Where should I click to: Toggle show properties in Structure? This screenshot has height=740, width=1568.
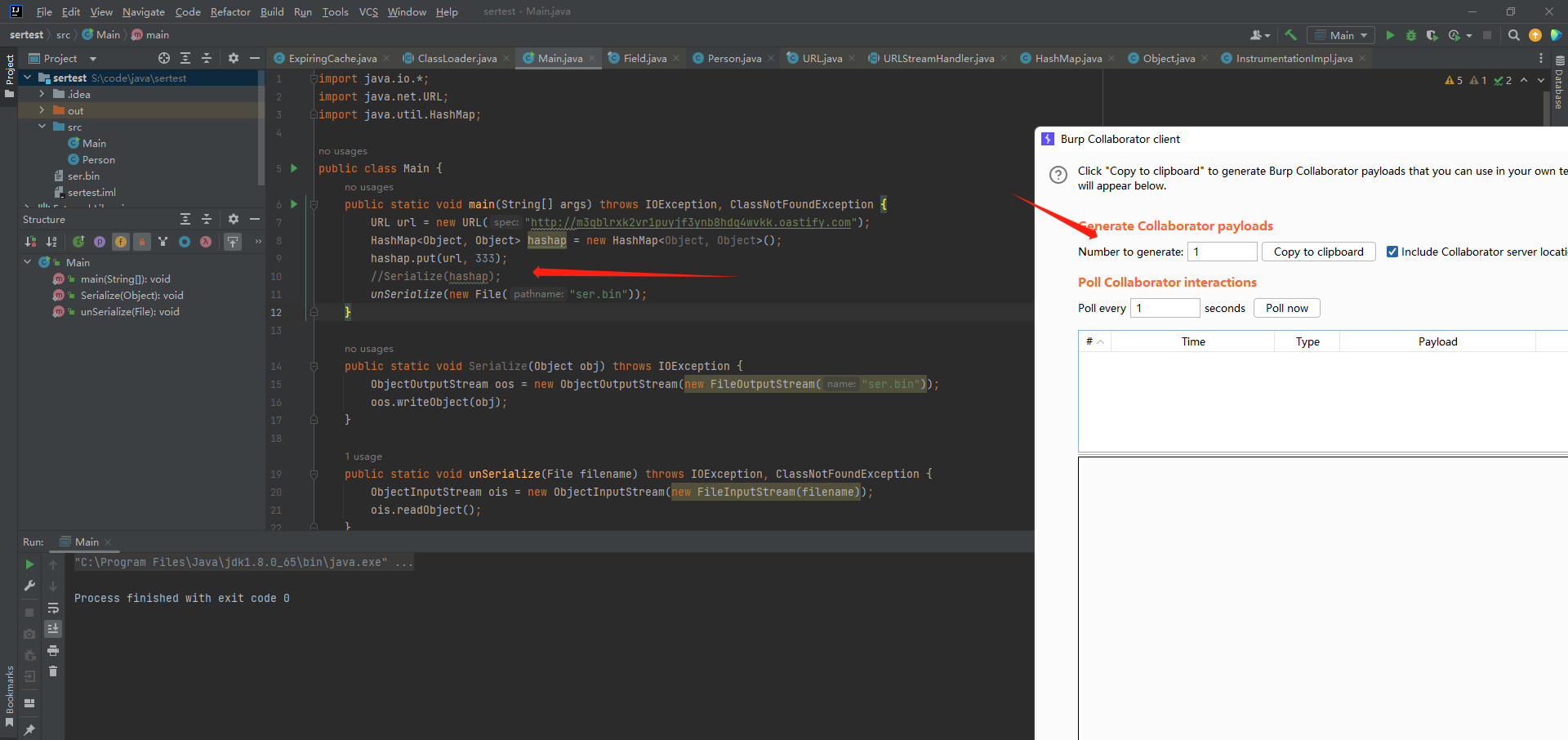tap(100, 241)
